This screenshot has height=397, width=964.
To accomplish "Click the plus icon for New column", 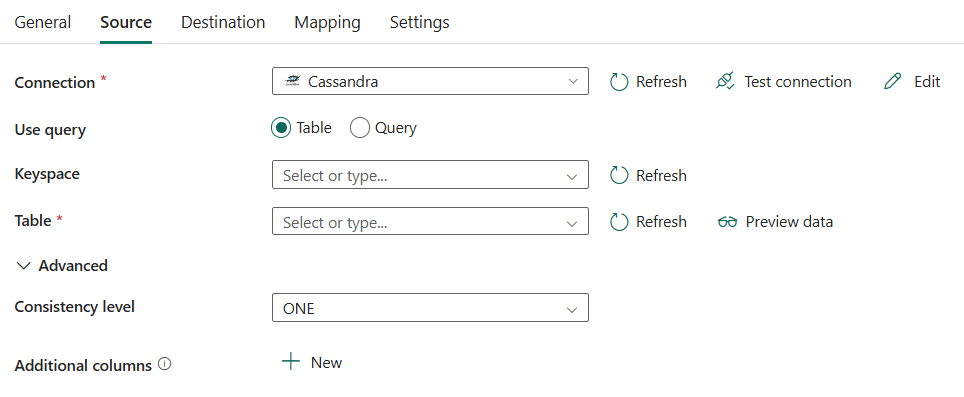I will coord(291,361).
